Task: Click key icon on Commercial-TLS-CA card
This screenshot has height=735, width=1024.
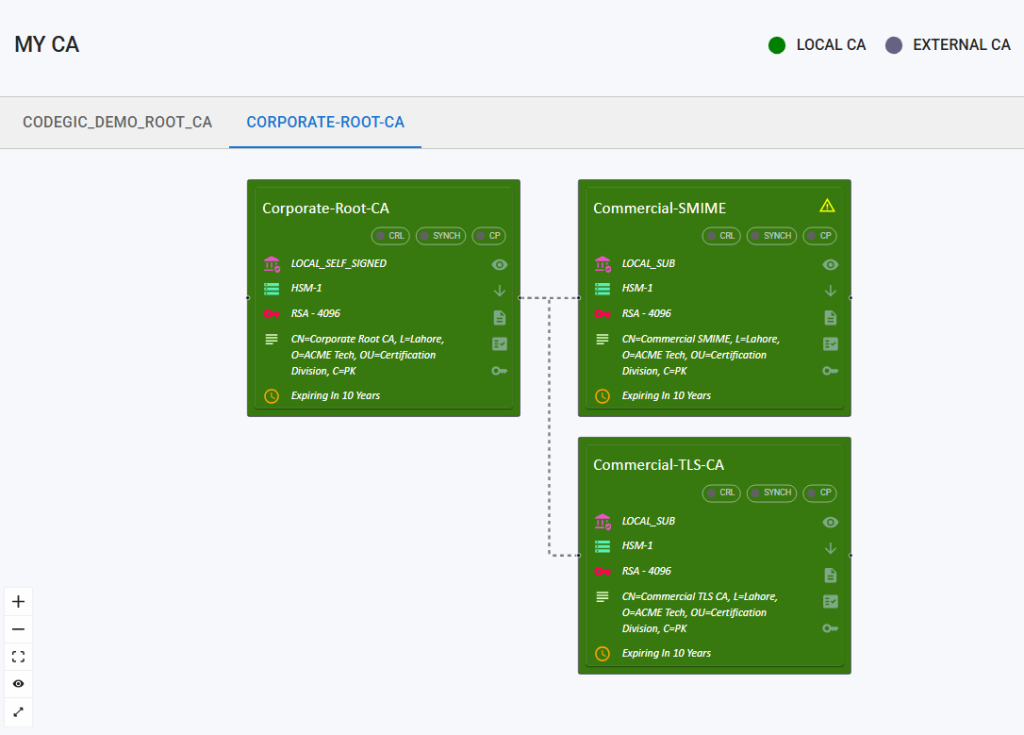Action: pyautogui.click(x=830, y=628)
